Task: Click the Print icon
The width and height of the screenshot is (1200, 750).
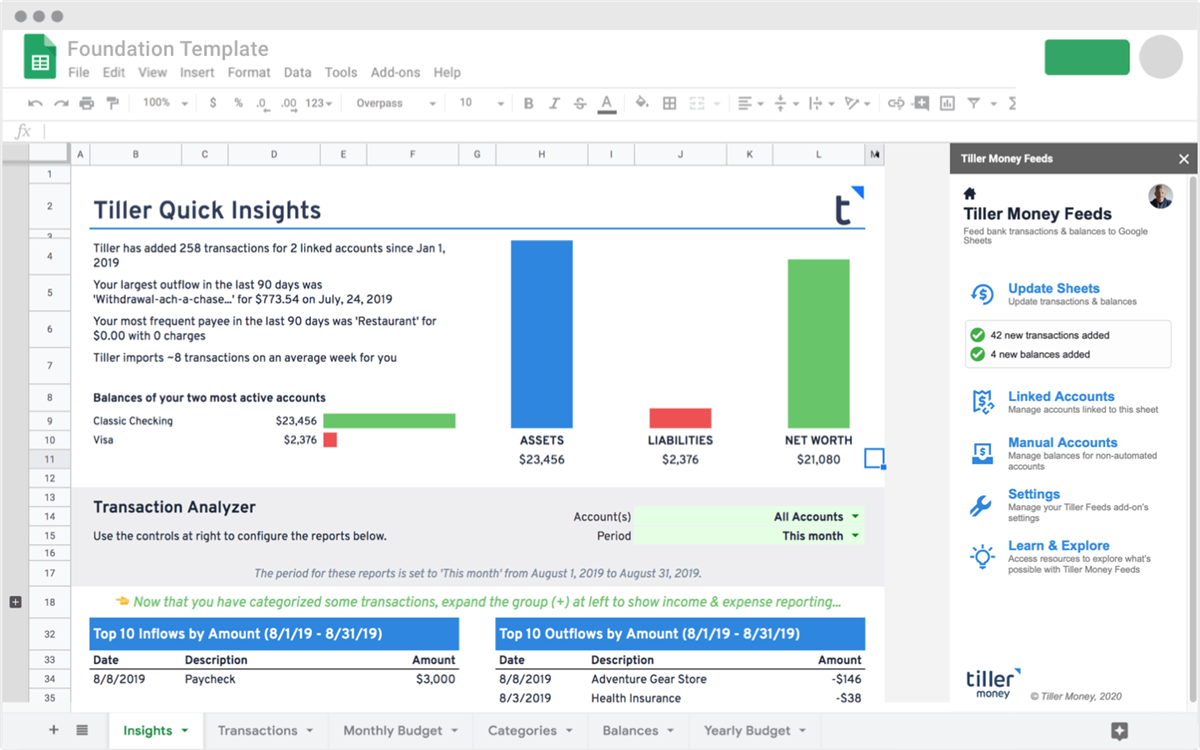Action: click(87, 103)
